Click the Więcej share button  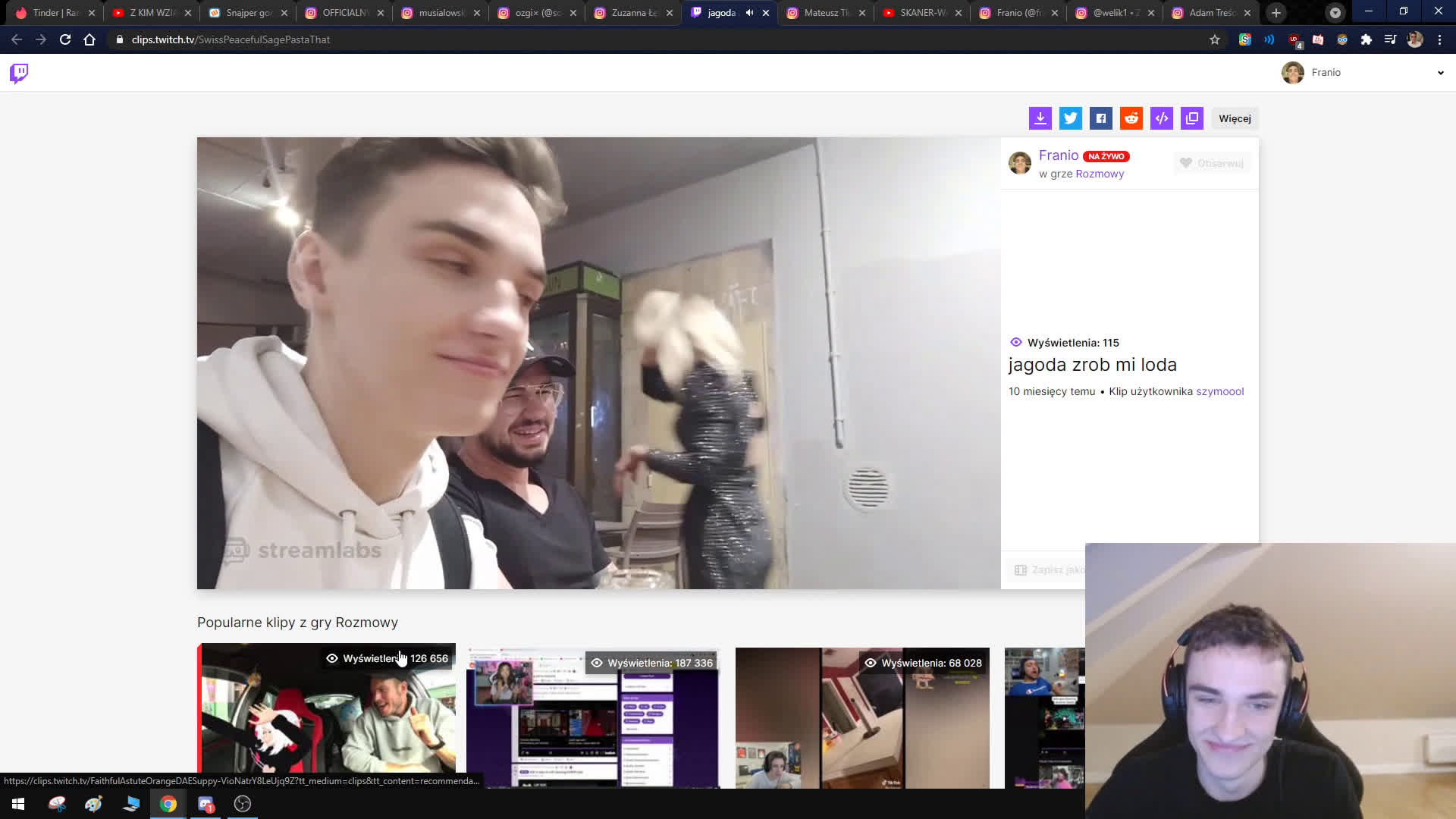click(x=1235, y=118)
